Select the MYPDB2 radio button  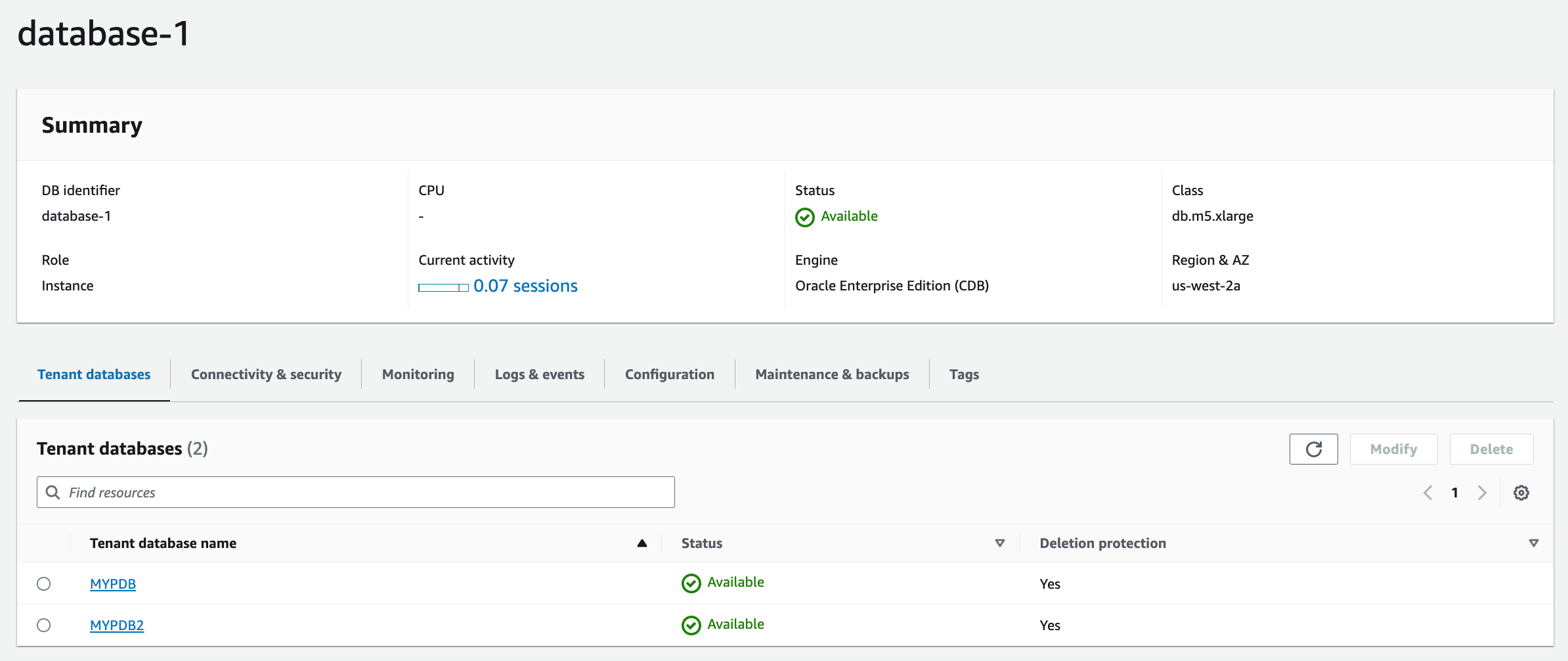click(x=44, y=626)
